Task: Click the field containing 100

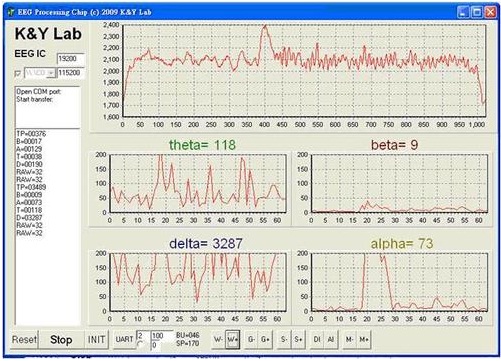Action: (x=162, y=335)
